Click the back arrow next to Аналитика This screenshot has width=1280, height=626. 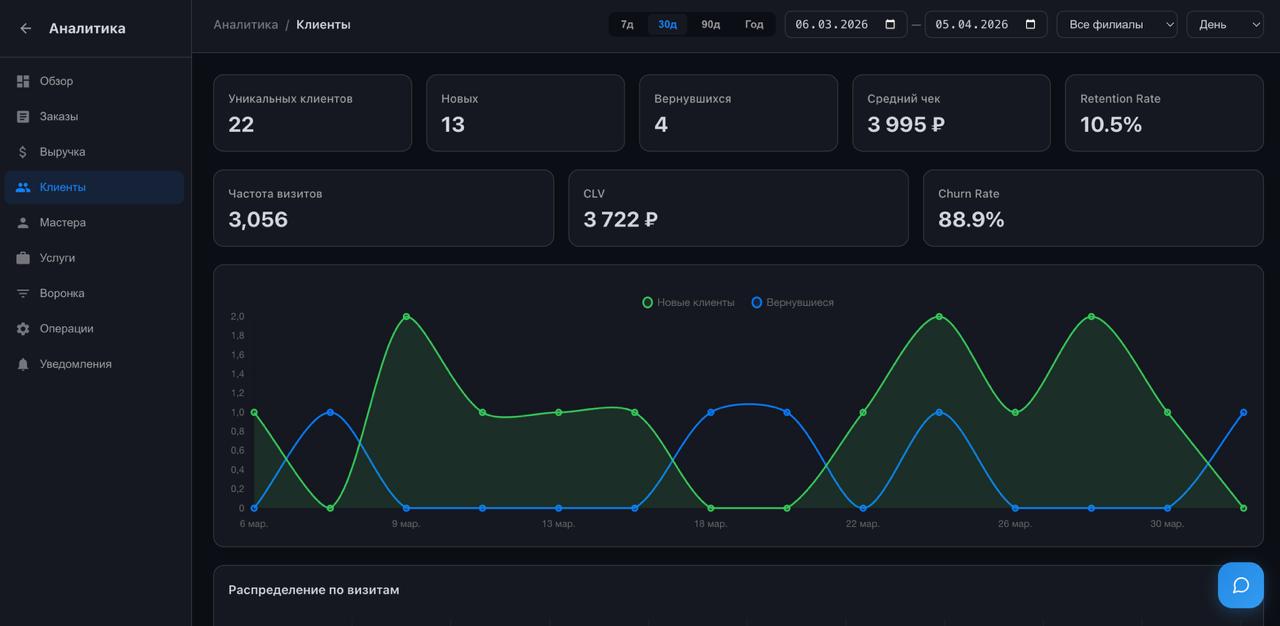click(26, 29)
